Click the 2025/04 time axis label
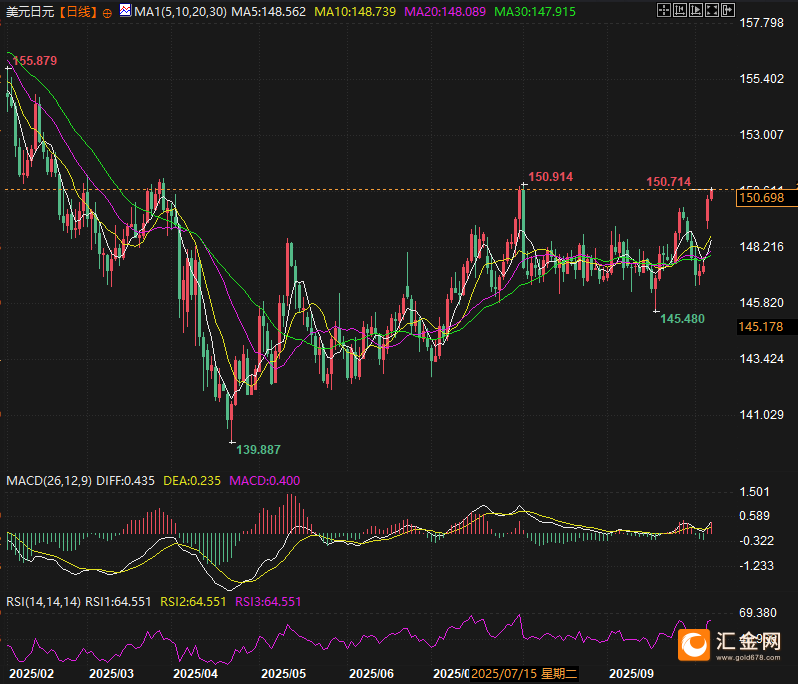 pyautogui.click(x=195, y=674)
